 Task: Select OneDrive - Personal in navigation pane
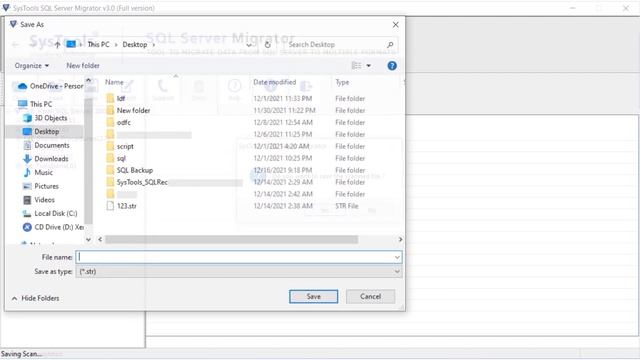pos(50,86)
